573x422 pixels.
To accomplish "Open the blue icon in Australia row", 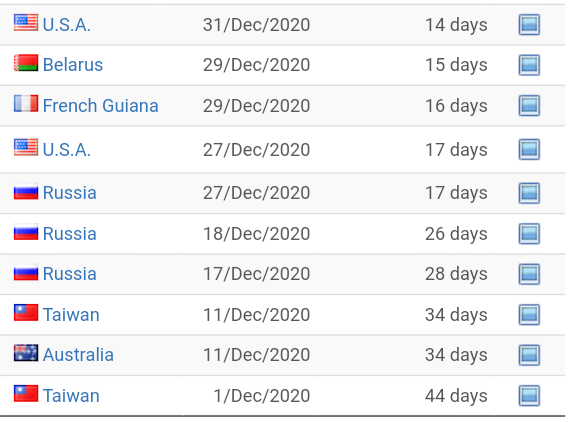I will 529,355.
